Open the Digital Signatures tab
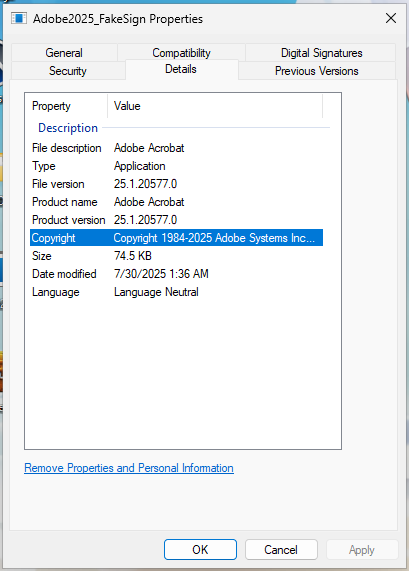 point(321,53)
